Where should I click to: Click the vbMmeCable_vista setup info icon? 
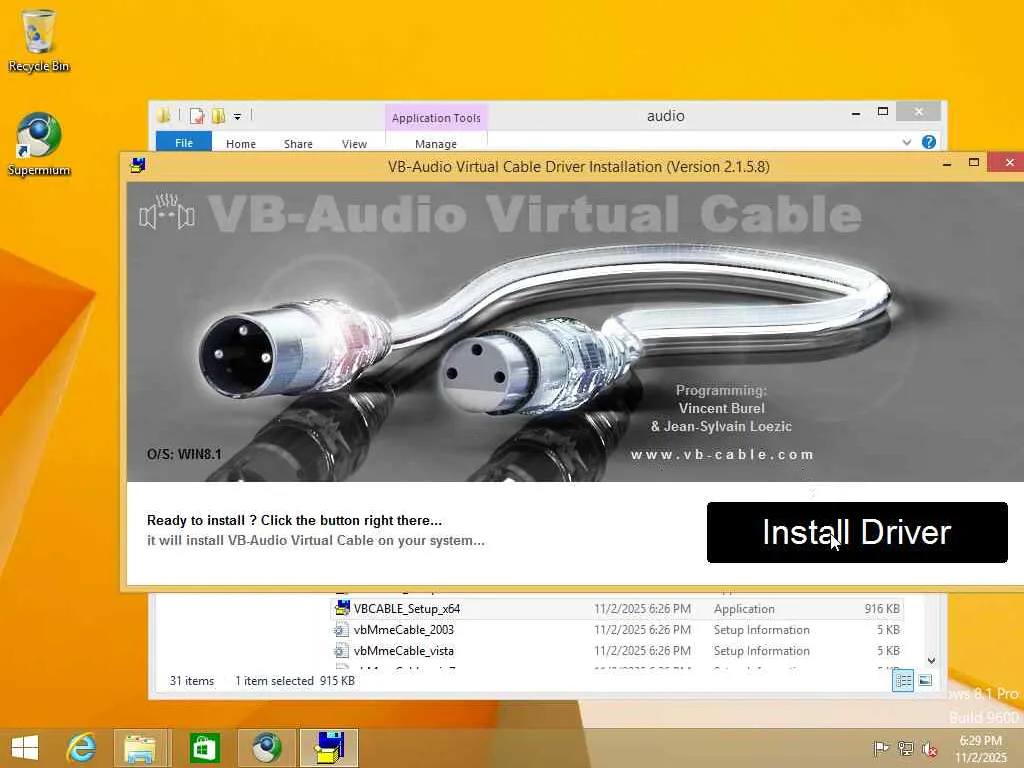341,650
